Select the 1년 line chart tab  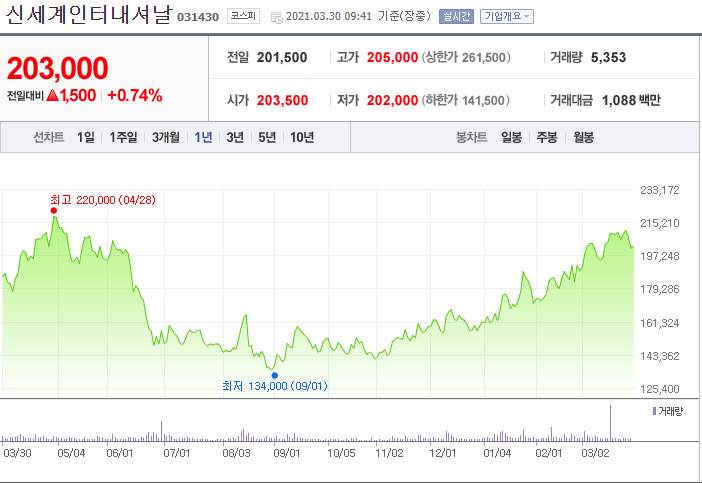[203, 137]
